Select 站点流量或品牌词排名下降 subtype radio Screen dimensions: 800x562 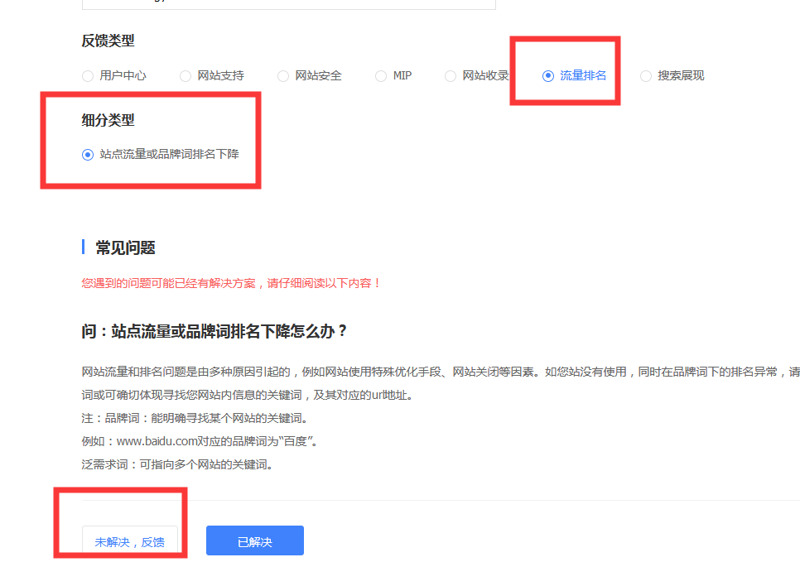[x=88, y=155]
